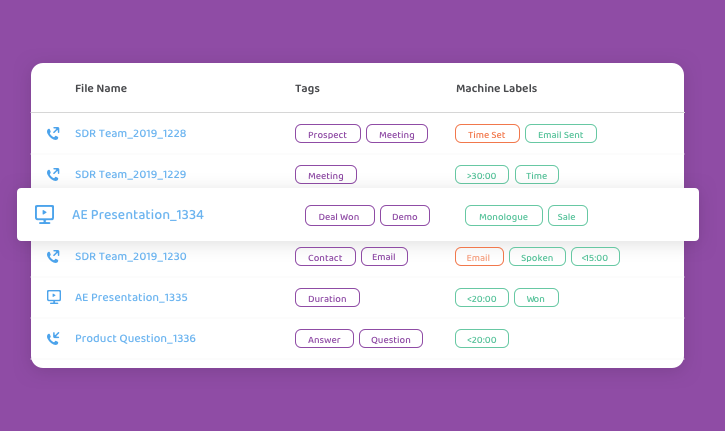Open the AE Presentation_1334 file
Image resolution: width=725 pixels, height=431 pixels.
click(x=138, y=215)
